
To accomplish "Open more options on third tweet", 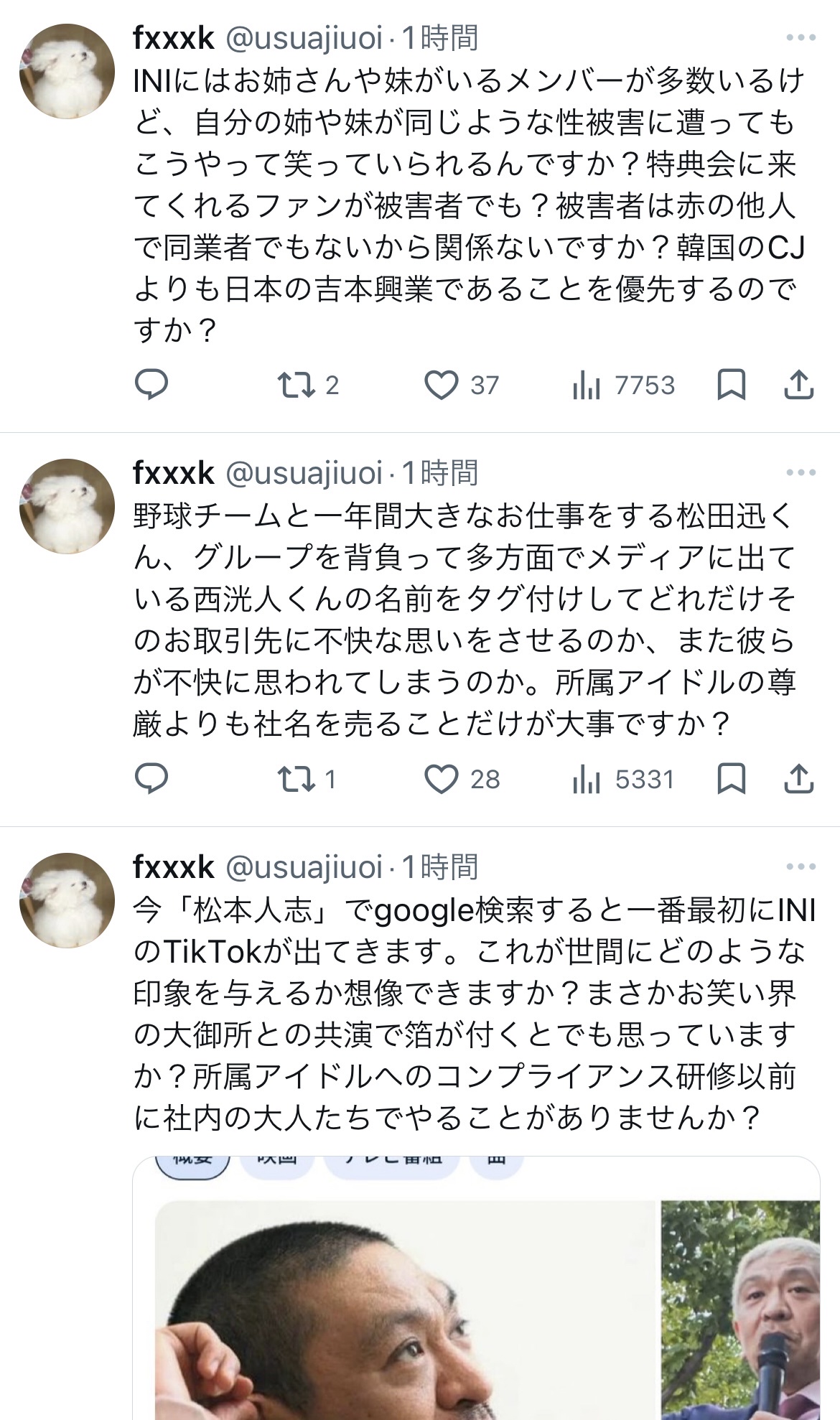I will (801, 867).
